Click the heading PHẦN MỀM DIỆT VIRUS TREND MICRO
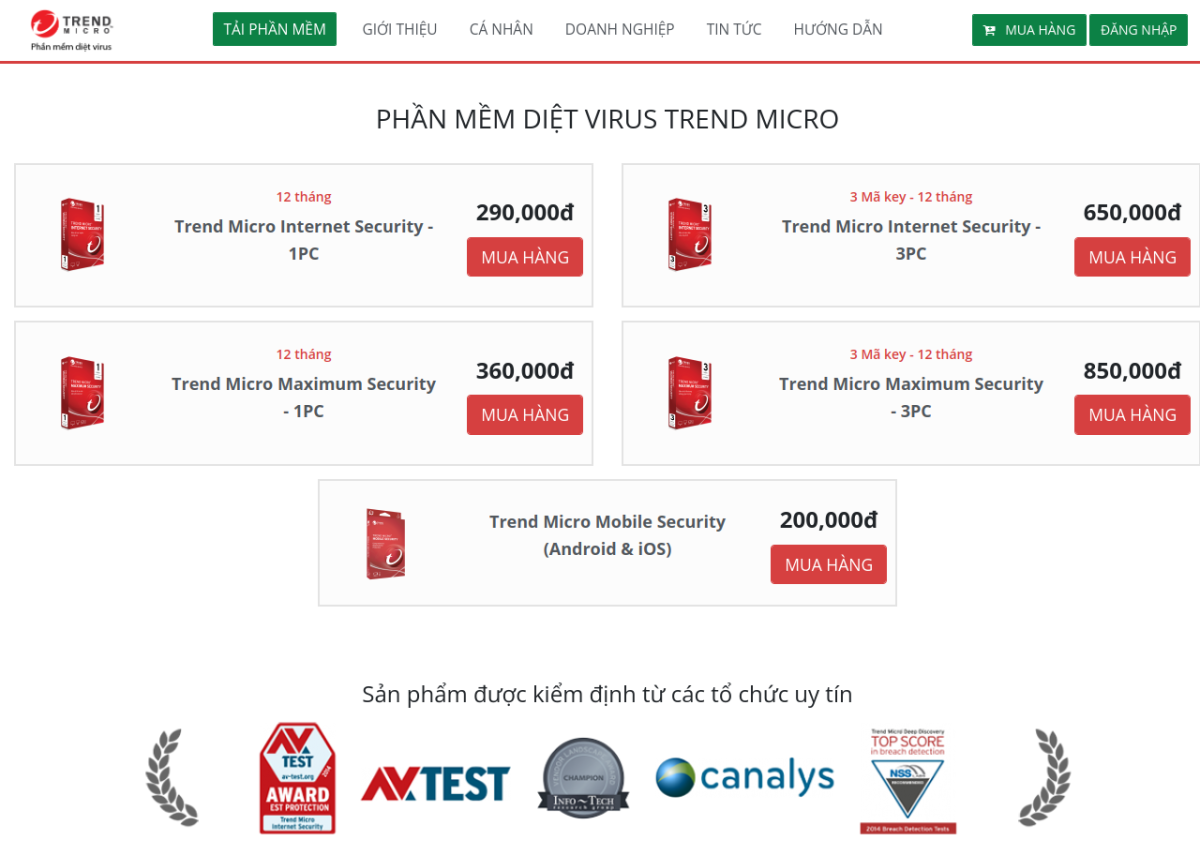This screenshot has height=843, width=1200. coord(607,119)
